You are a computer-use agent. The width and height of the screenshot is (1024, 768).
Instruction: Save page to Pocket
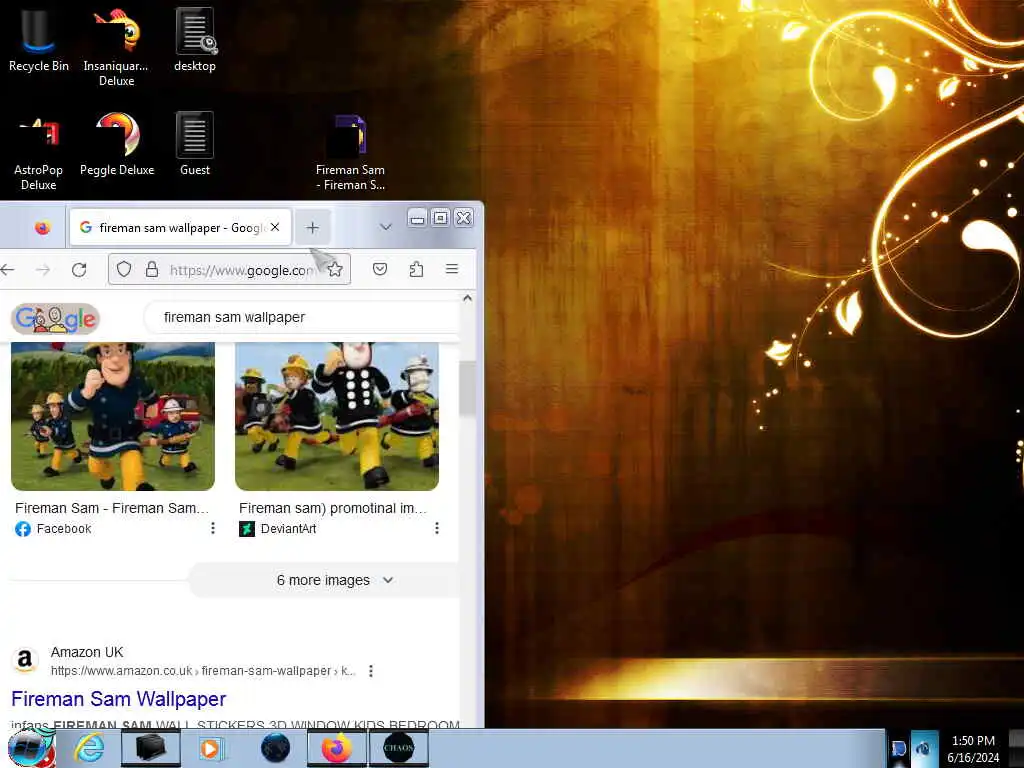[x=380, y=269]
